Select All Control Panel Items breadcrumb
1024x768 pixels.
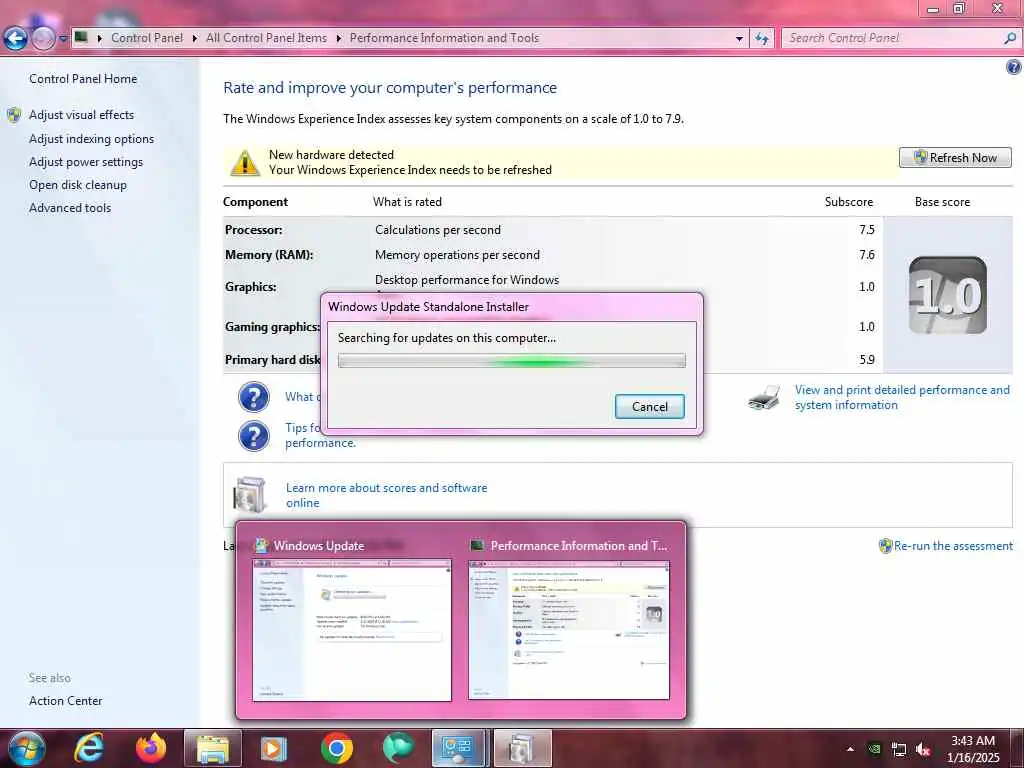click(x=266, y=38)
